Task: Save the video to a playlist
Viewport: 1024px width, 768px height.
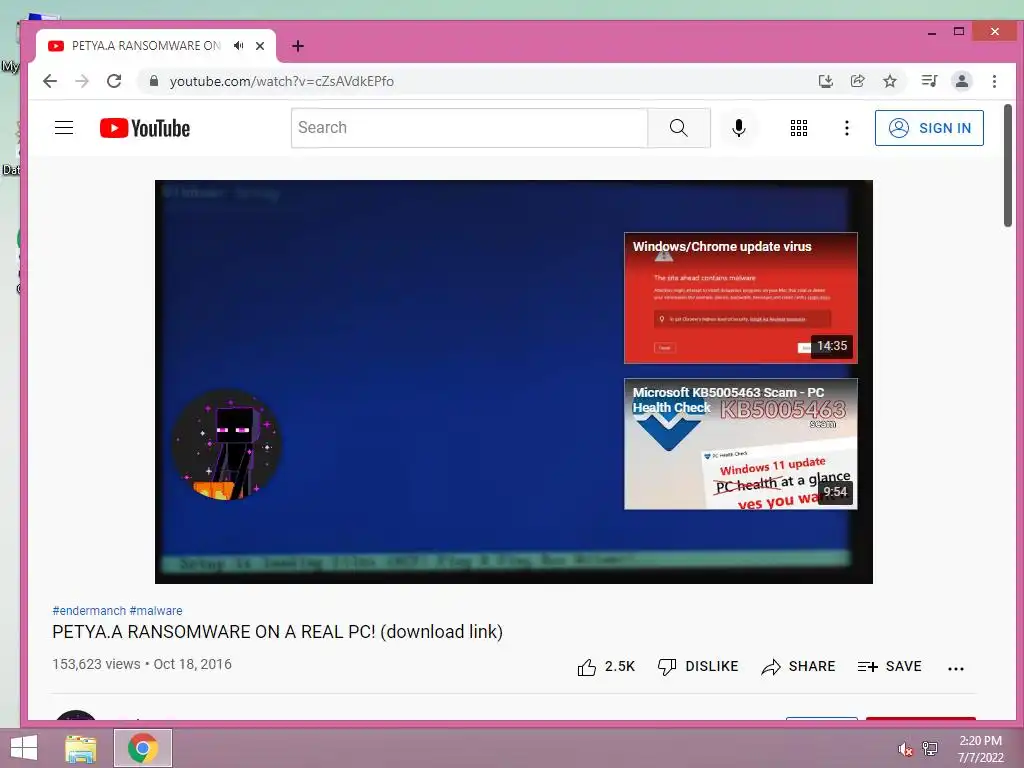Action: click(x=889, y=667)
